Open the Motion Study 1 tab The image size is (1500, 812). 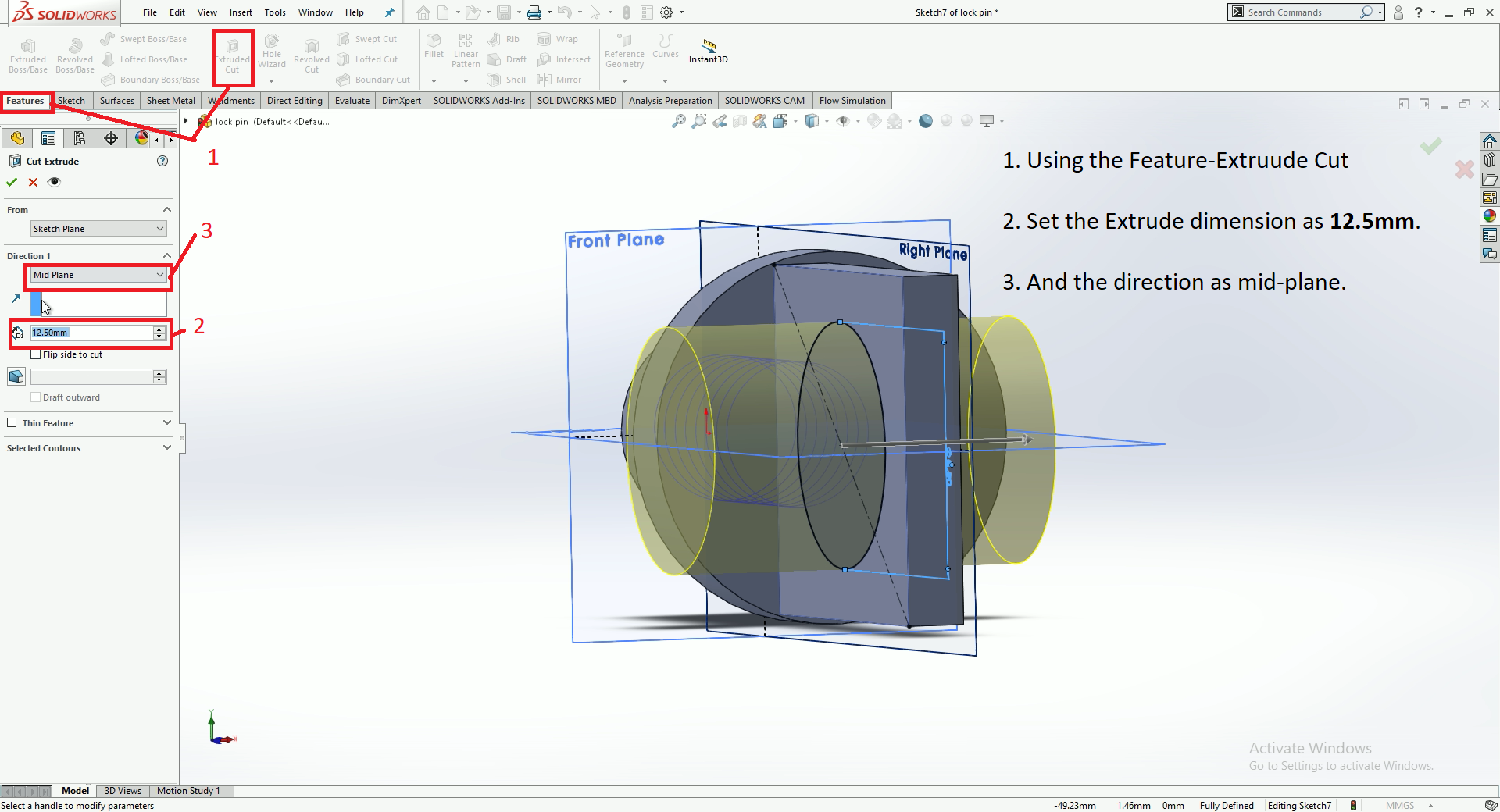[188, 791]
